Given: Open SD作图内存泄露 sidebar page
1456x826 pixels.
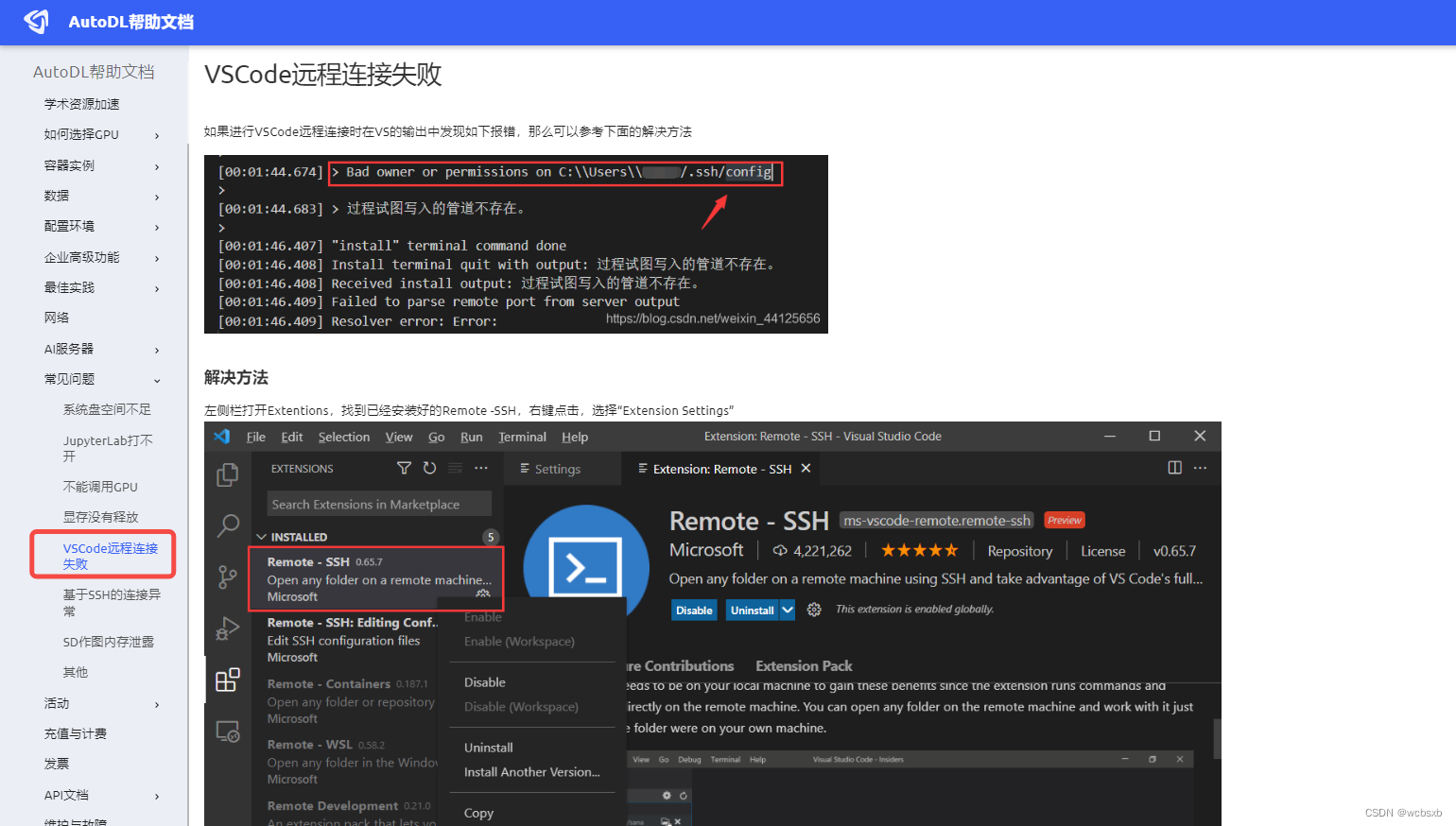Looking at the screenshot, I should tap(108, 642).
